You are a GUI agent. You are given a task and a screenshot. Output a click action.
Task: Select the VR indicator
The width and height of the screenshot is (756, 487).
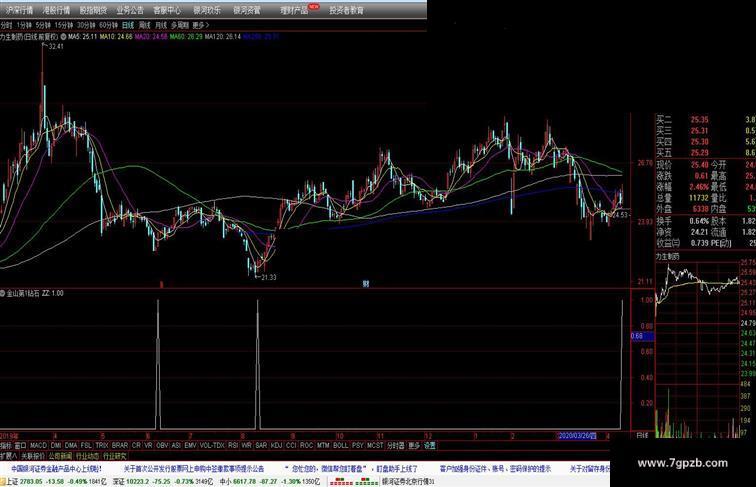(x=148, y=446)
